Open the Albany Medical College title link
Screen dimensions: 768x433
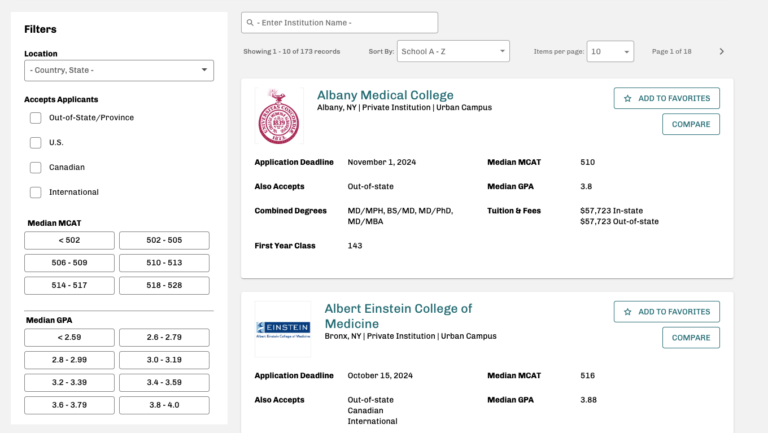[385, 95]
